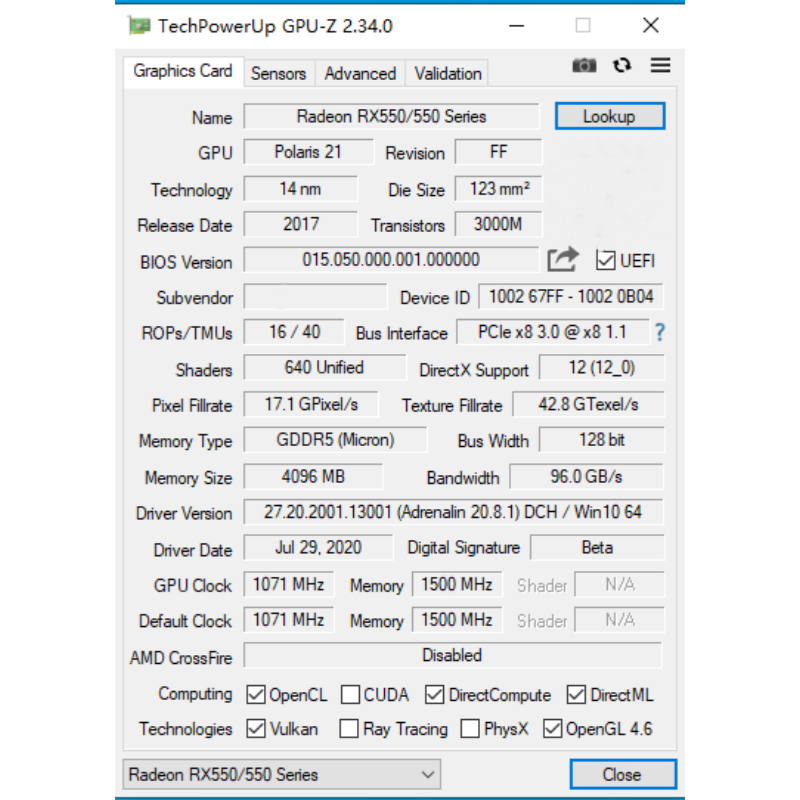
Task: Click the Revision value FF
Action: [x=498, y=152]
